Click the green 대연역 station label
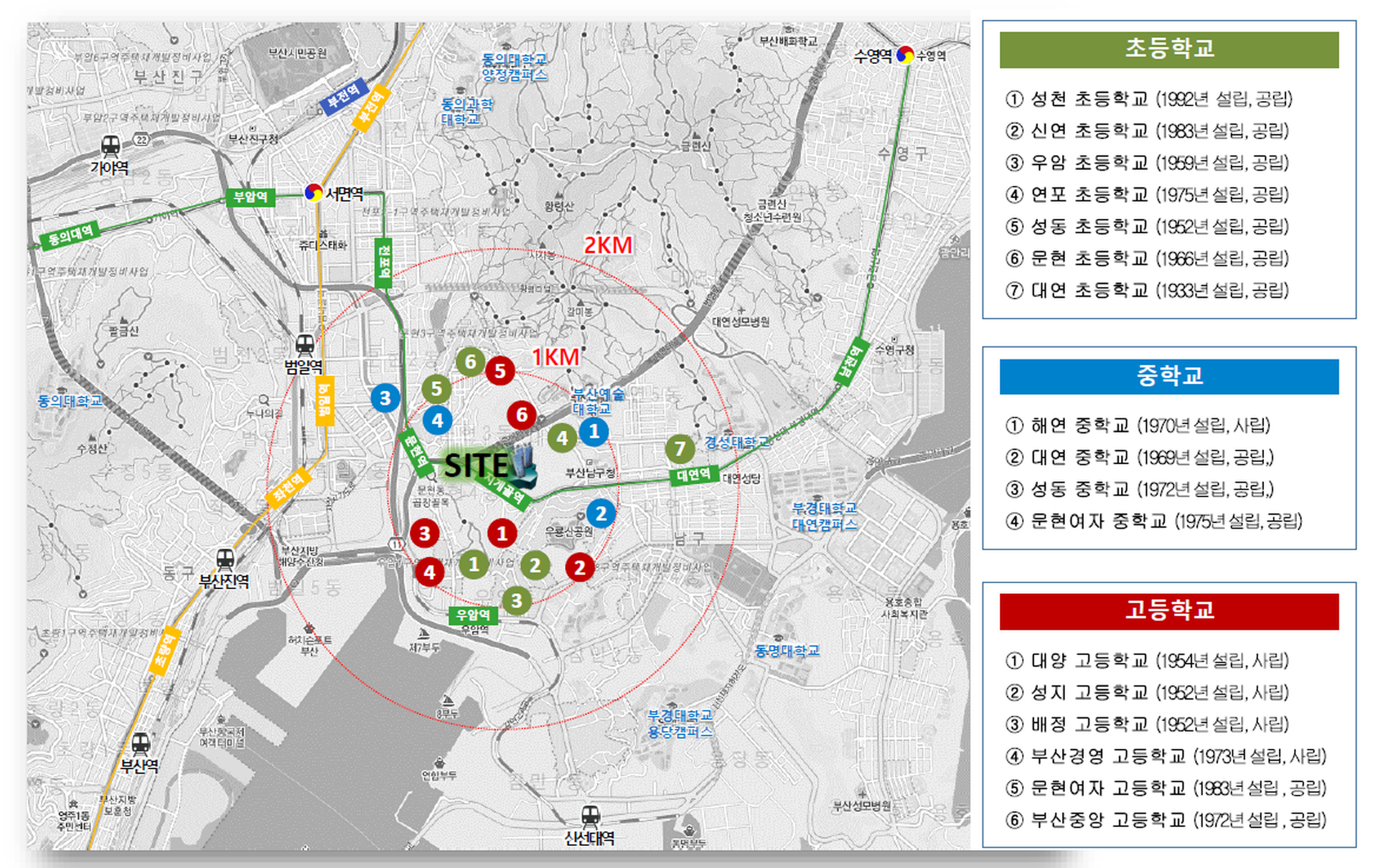Screen dimensions: 1378x868 (693, 475)
